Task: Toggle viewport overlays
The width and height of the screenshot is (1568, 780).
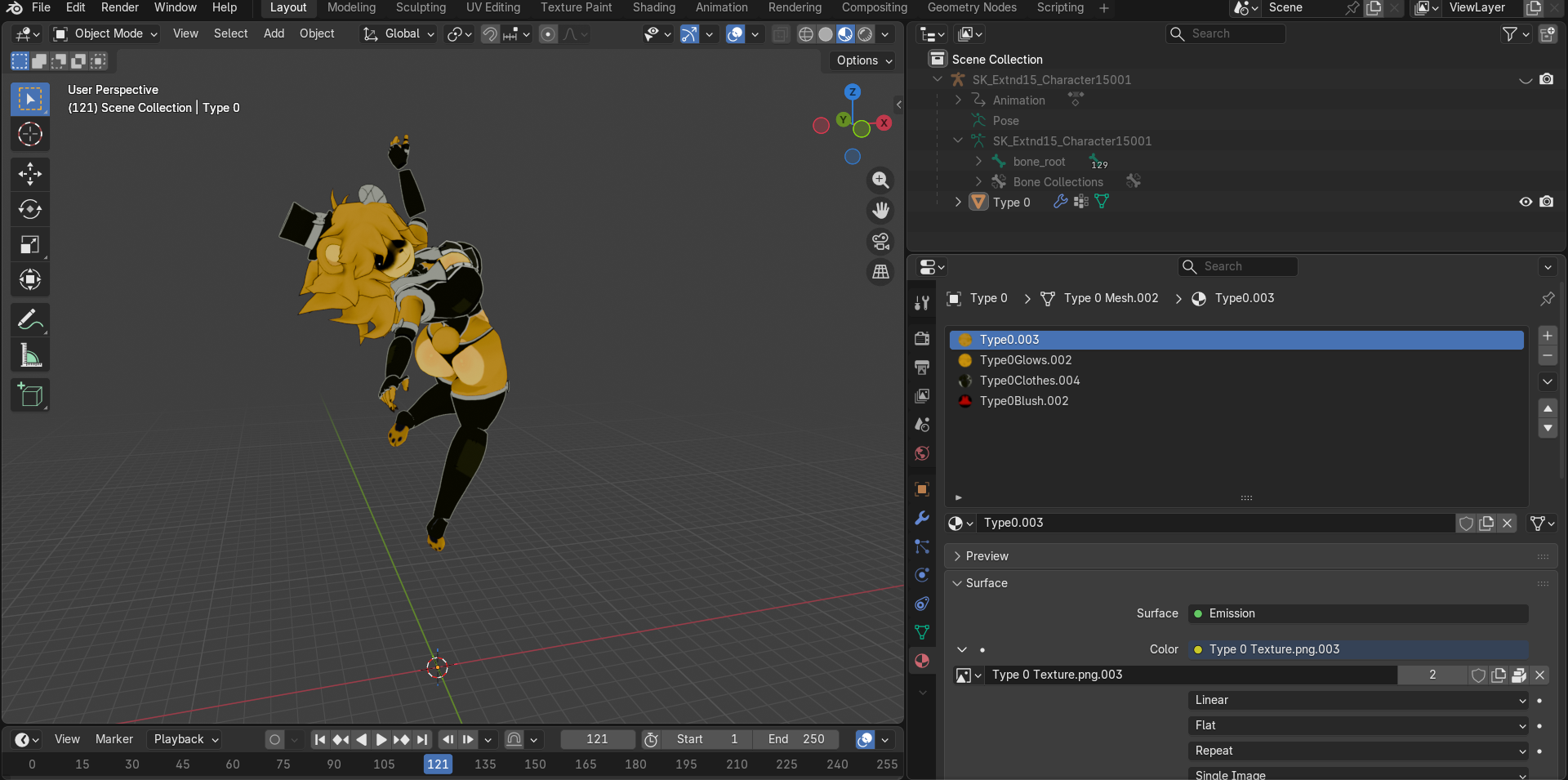Action: point(735,34)
